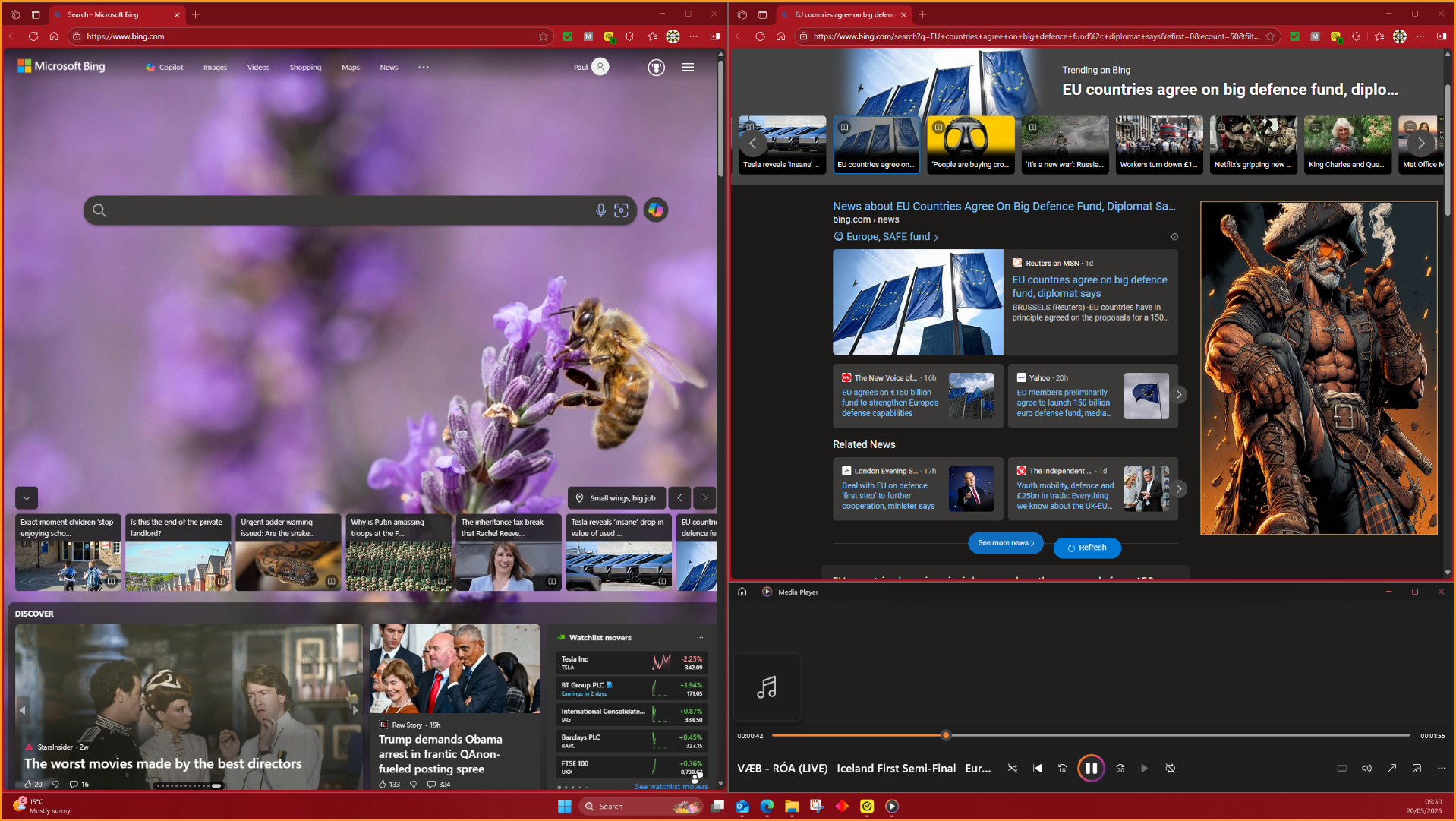Toggle repeat mode in Media Player
1456x821 pixels.
(1170, 768)
